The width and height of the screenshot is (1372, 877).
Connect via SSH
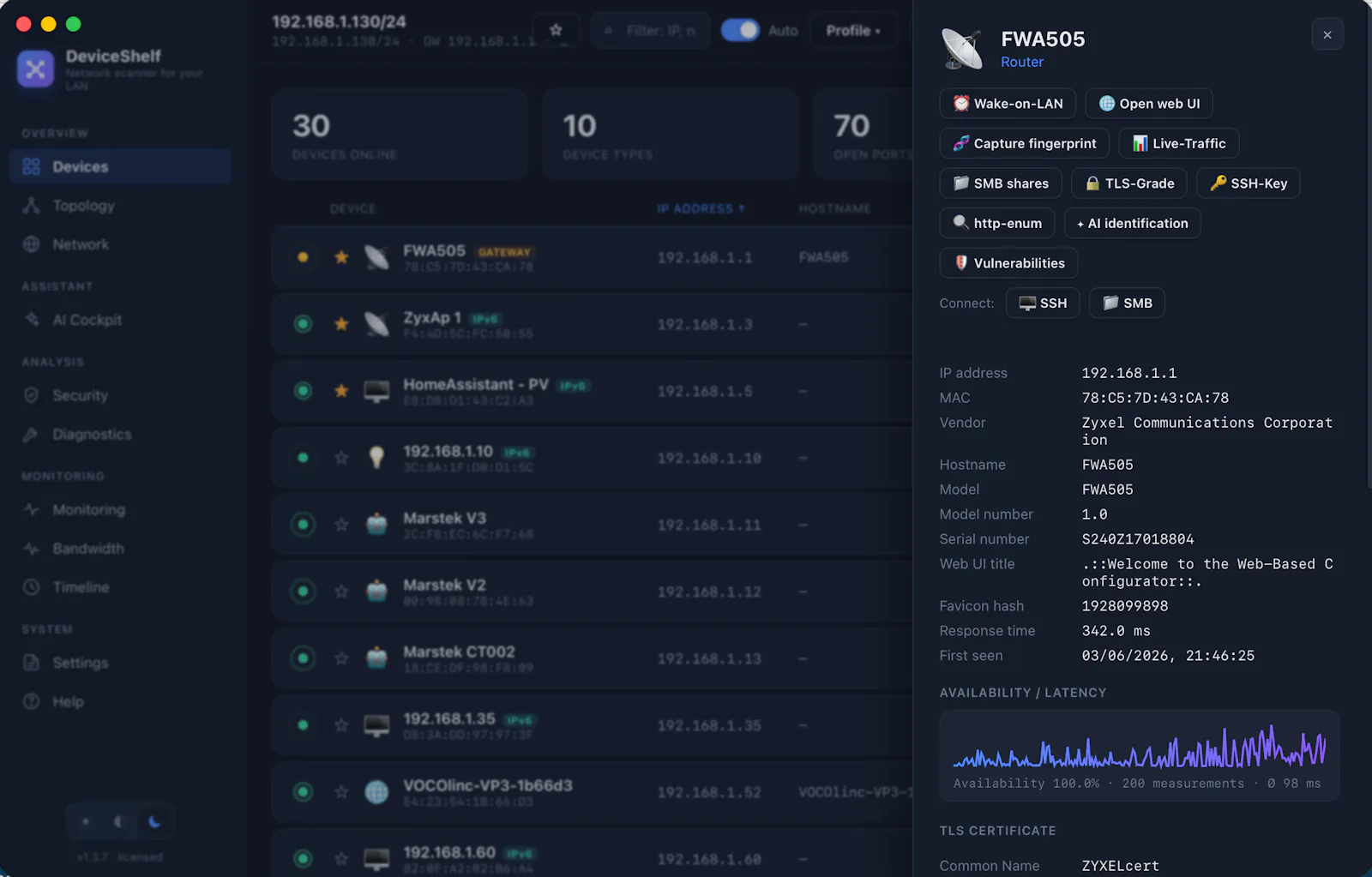[1043, 303]
